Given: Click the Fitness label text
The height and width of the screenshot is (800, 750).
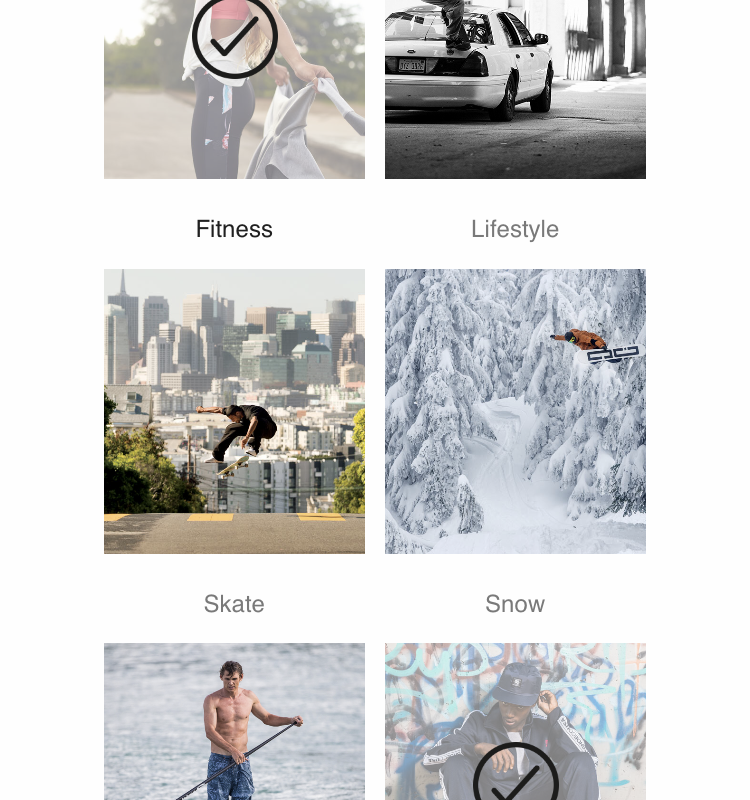Looking at the screenshot, I should 234,229.
